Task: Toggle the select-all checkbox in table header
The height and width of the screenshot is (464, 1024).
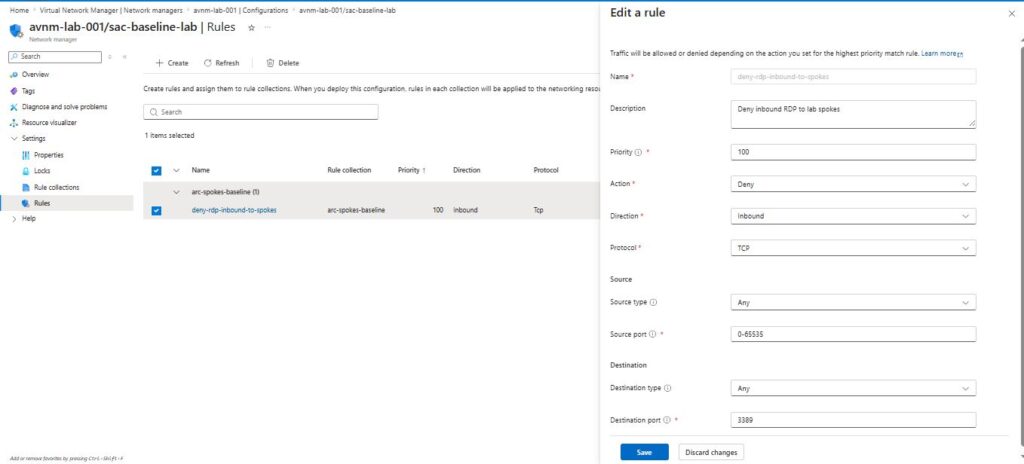Action: point(156,171)
